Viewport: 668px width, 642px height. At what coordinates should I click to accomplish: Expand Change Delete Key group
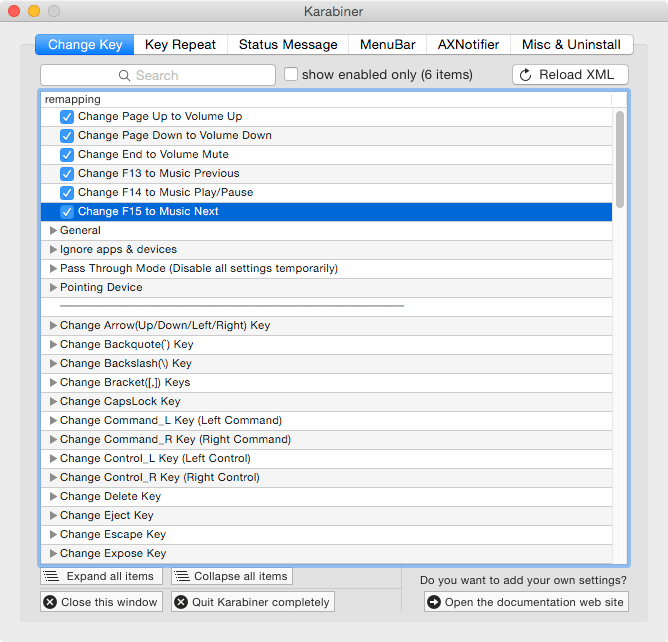click(53, 496)
